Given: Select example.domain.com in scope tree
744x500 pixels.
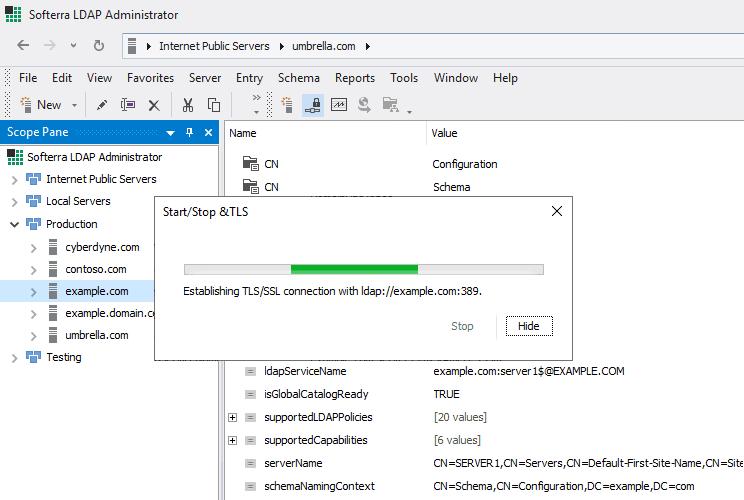Looking at the screenshot, I should coord(110,313).
